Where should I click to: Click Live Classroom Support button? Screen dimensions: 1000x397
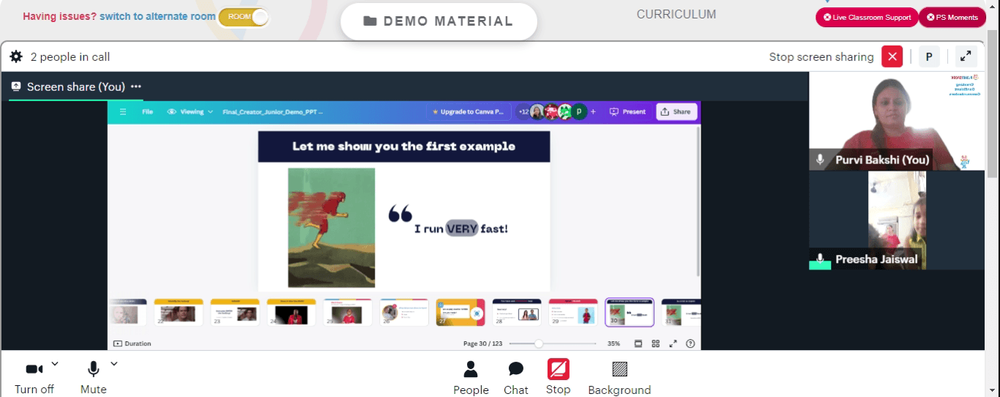867,17
